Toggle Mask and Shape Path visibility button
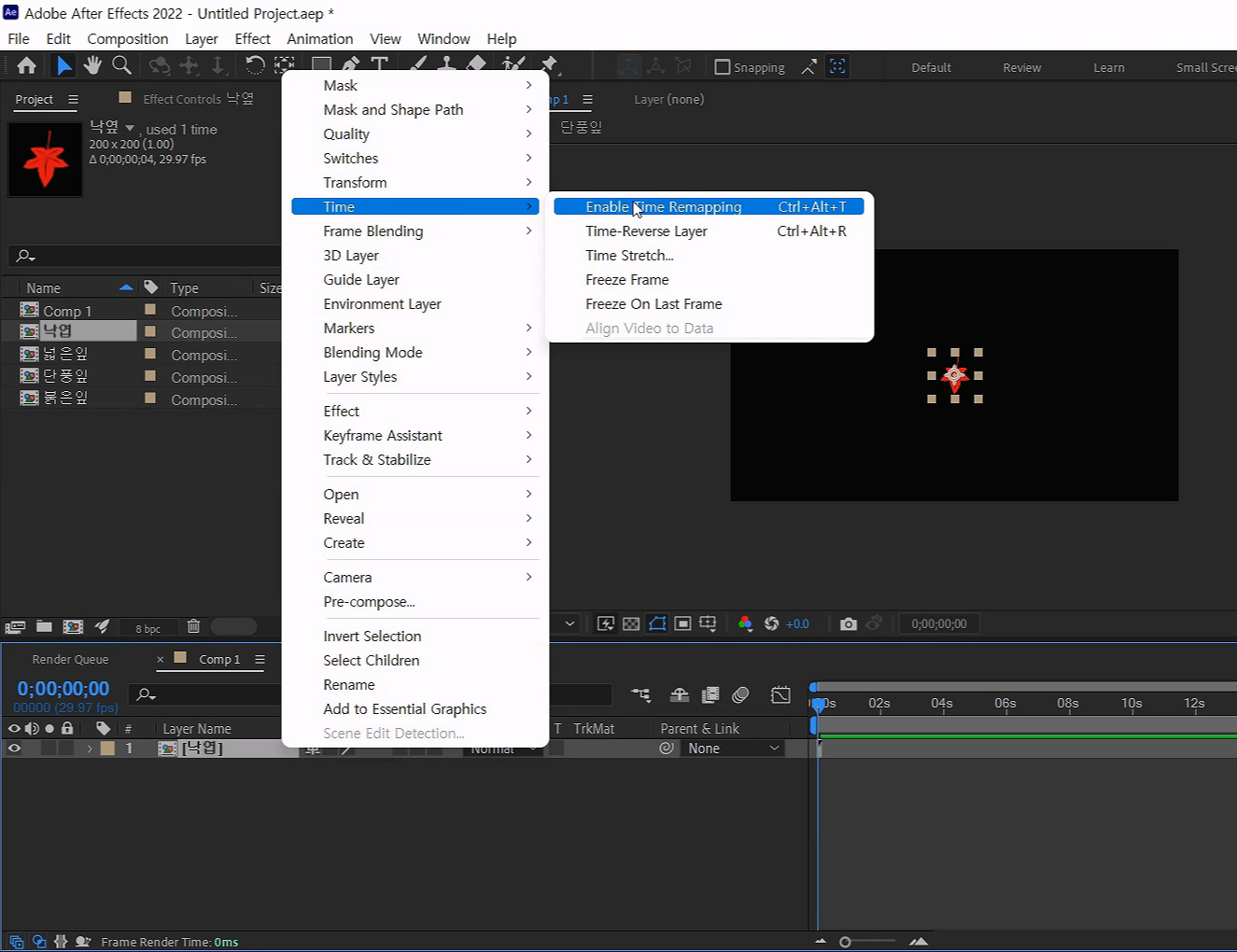The height and width of the screenshot is (952, 1237). pos(657,623)
